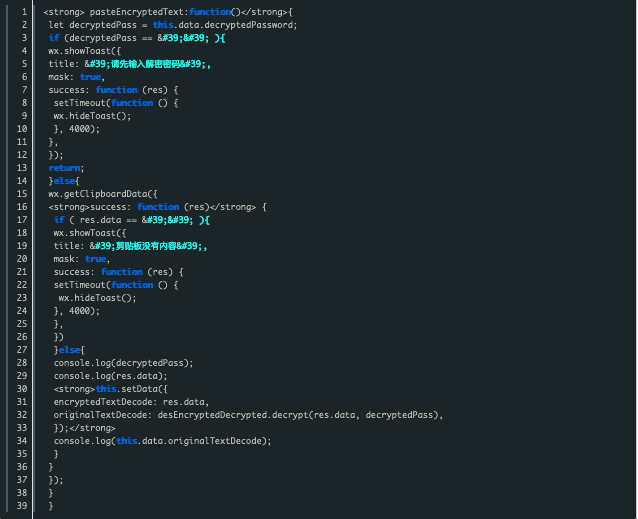Click '}, 4000);' on line 10
The image size is (638, 519).
click(77, 129)
